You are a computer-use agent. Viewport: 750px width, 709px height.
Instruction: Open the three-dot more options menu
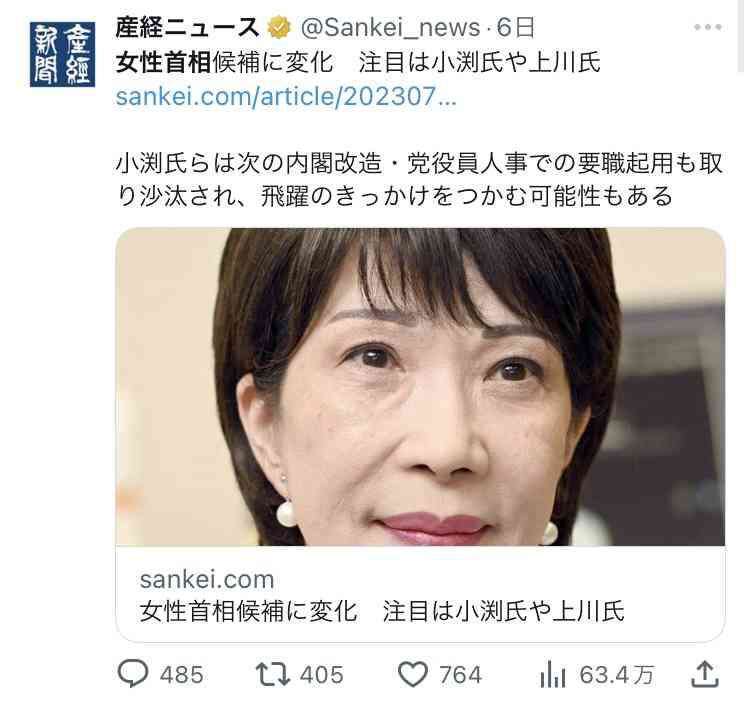coord(707,27)
